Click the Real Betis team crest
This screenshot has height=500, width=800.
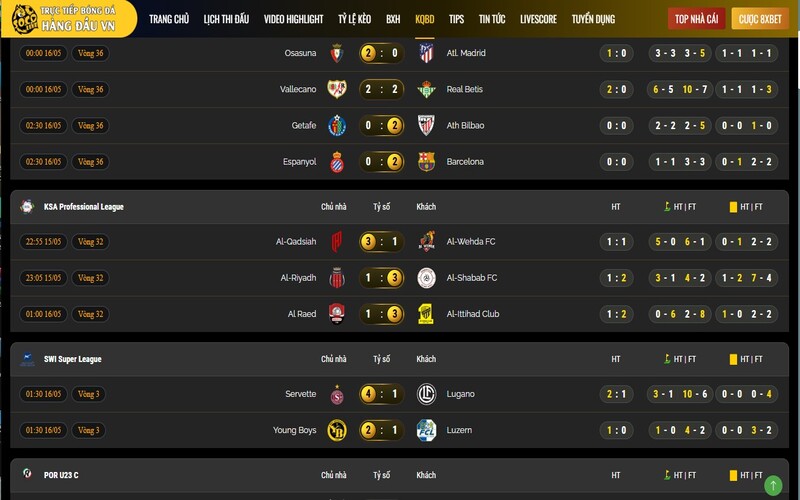[426, 90]
